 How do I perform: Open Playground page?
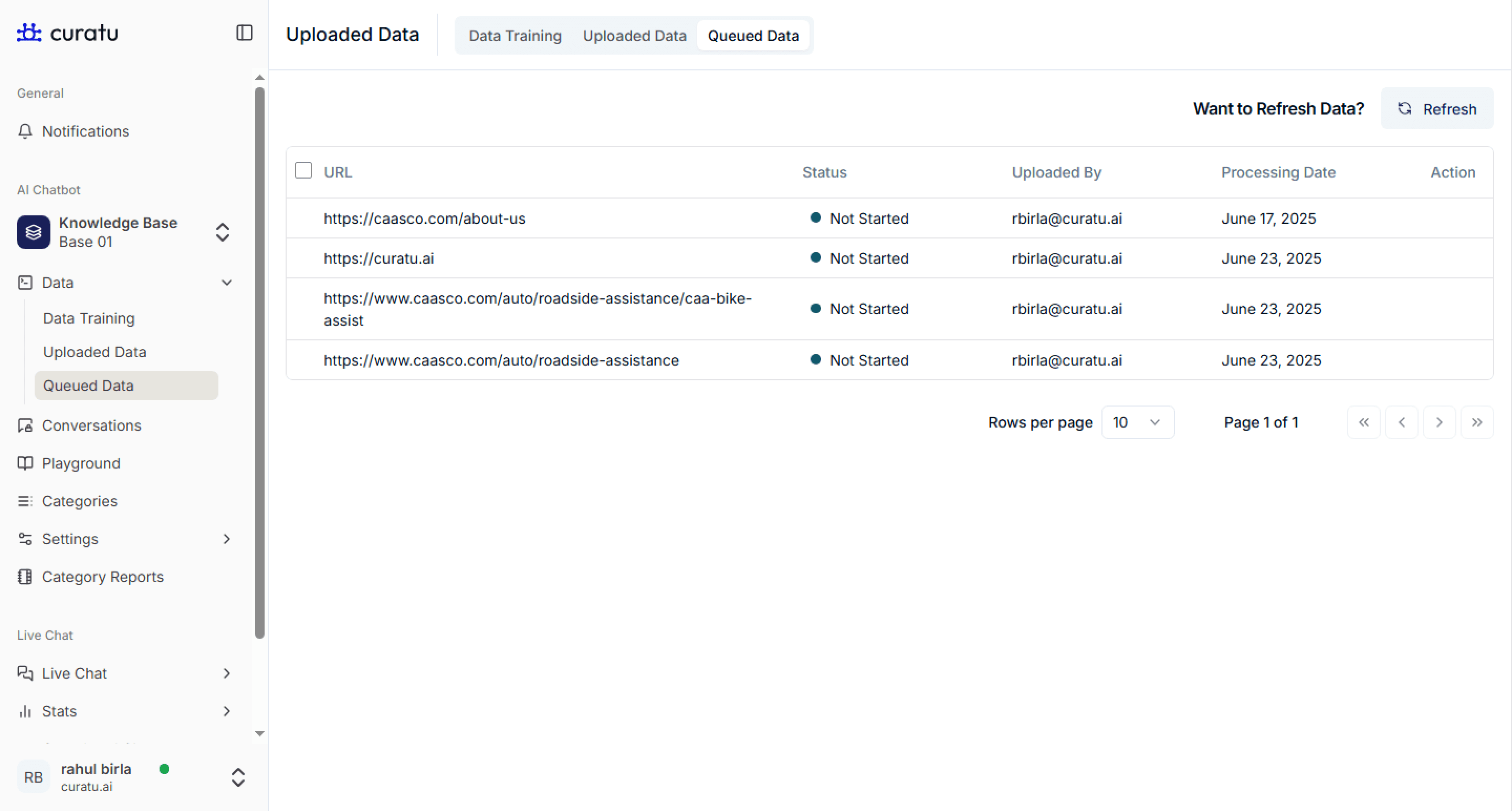pos(81,463)
